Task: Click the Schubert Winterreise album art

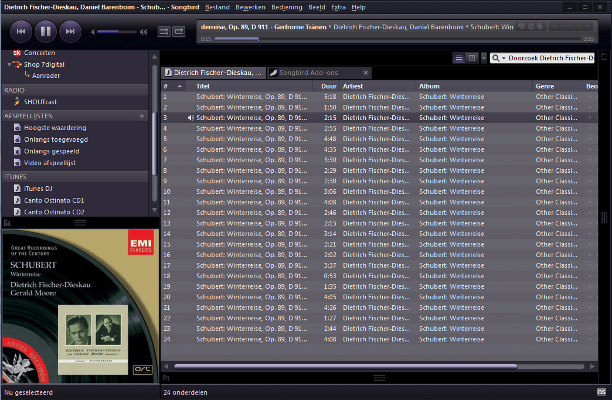Action: (x=80, y=306)
